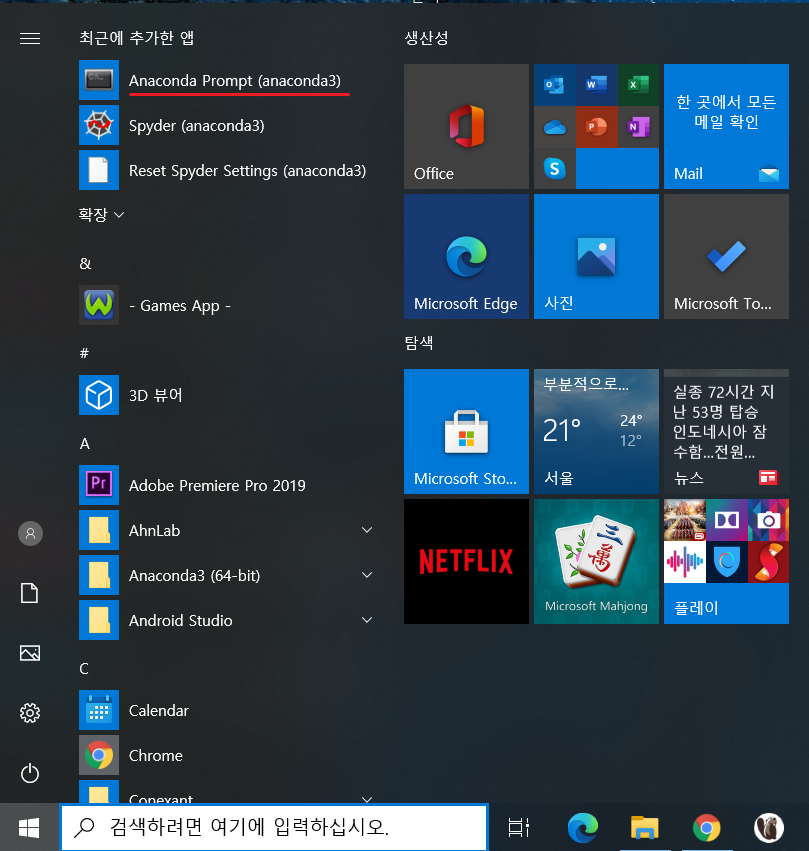Open Adobe Premiere Pro 2019
Image resolution: width=809 pixels, height=851 pixels.
[228, 485]
